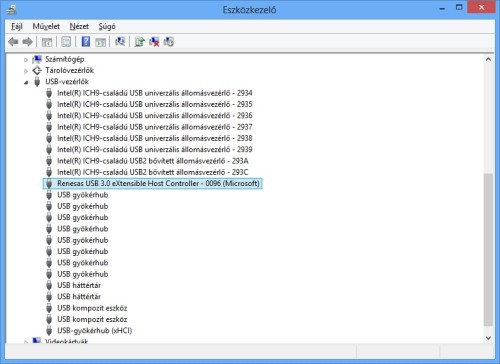
Task: Click the vertical scrollbar down arrow
Action: [488, 338]
